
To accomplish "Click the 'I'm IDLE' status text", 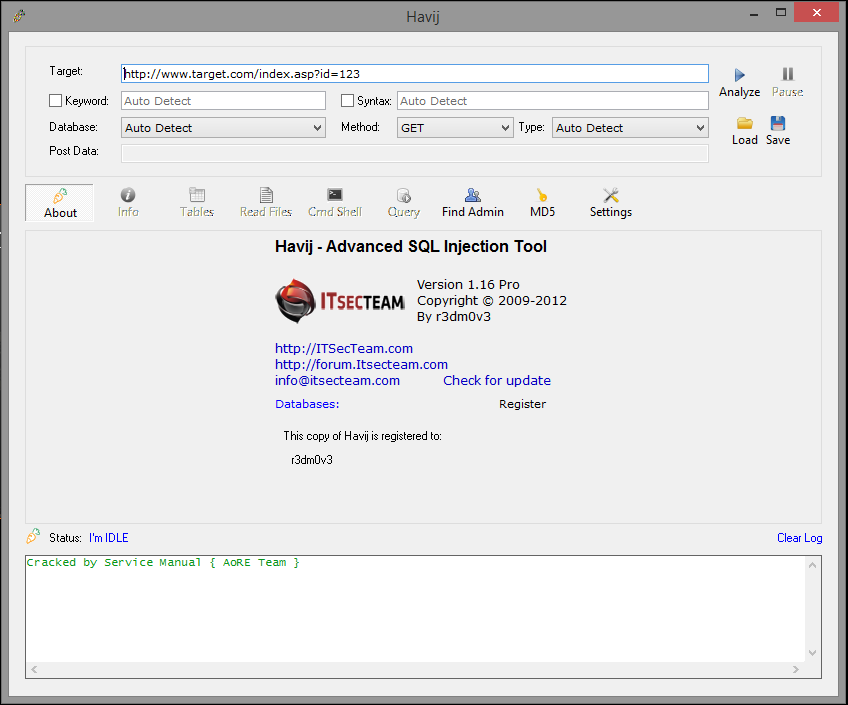I will pyautogui.click(x=109, y=538).
